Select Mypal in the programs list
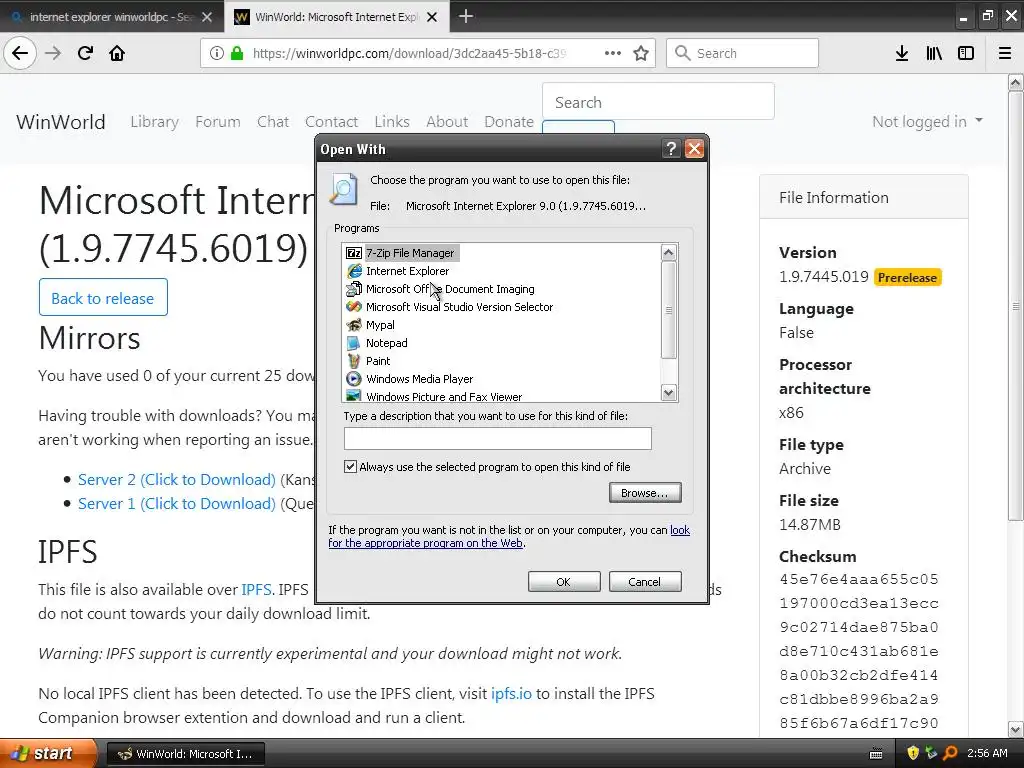 (380, 325)
